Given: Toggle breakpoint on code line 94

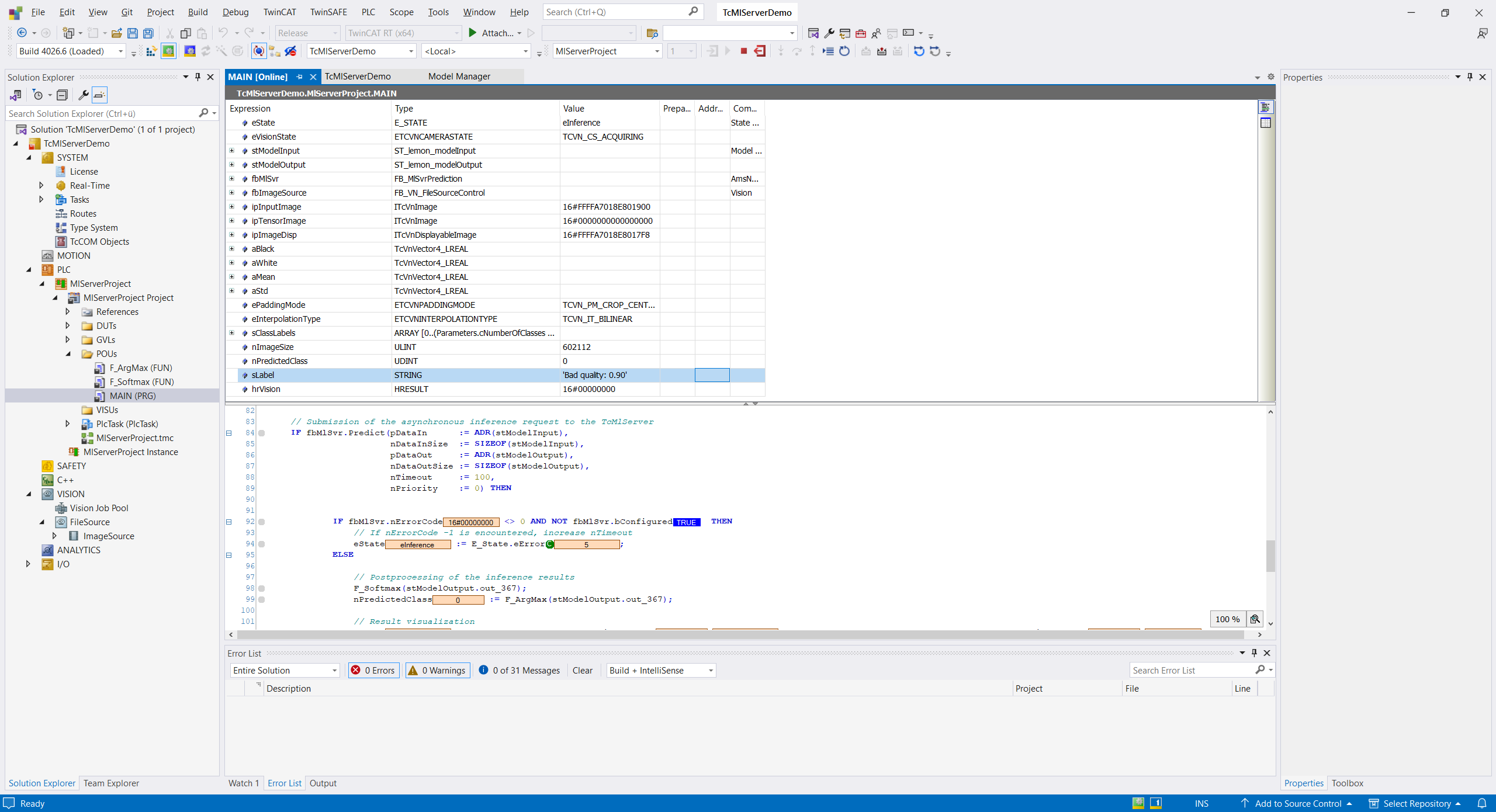Looking at the screenshot, I should tap(262, 544).
